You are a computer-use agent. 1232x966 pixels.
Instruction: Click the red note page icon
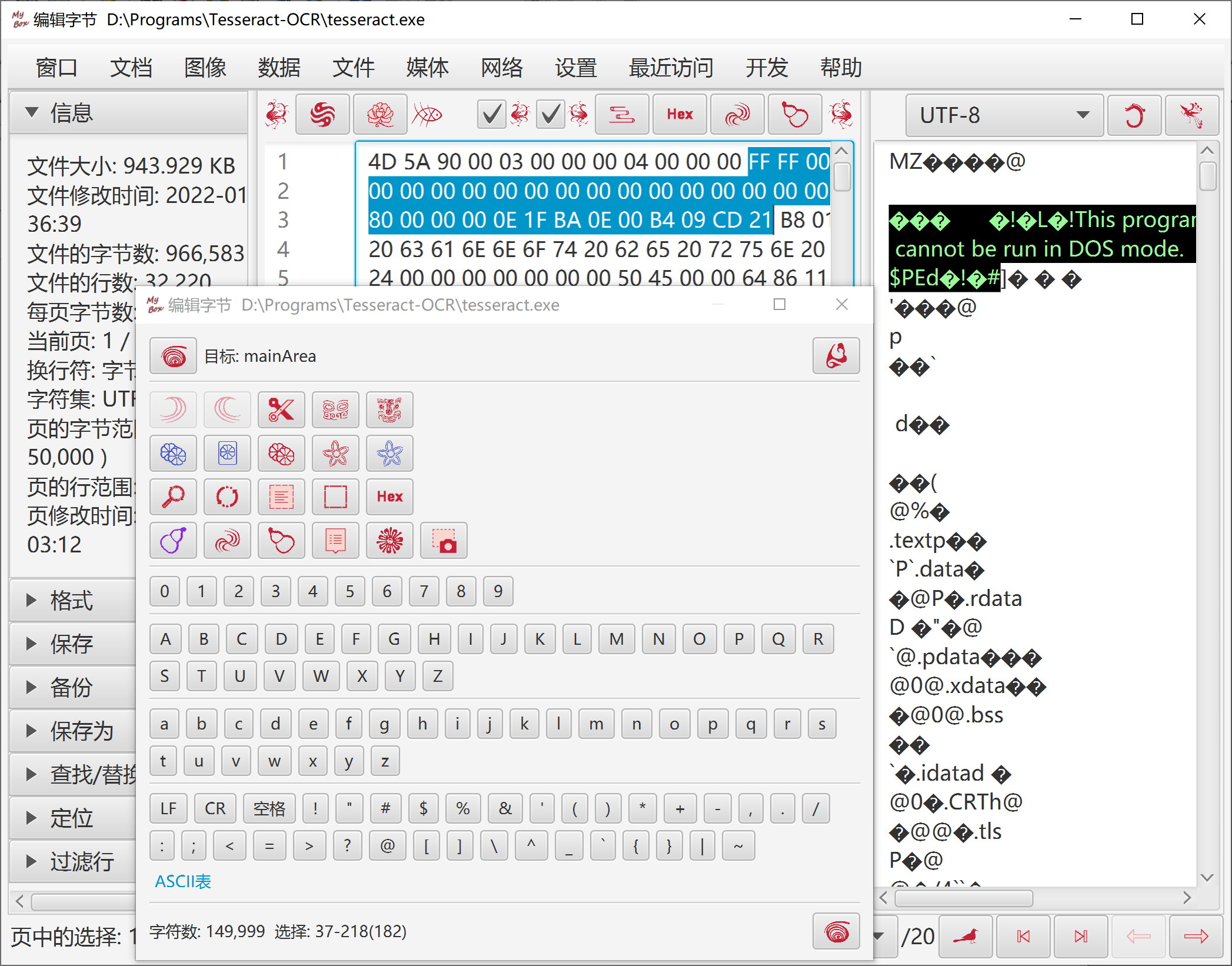[335, 540]
